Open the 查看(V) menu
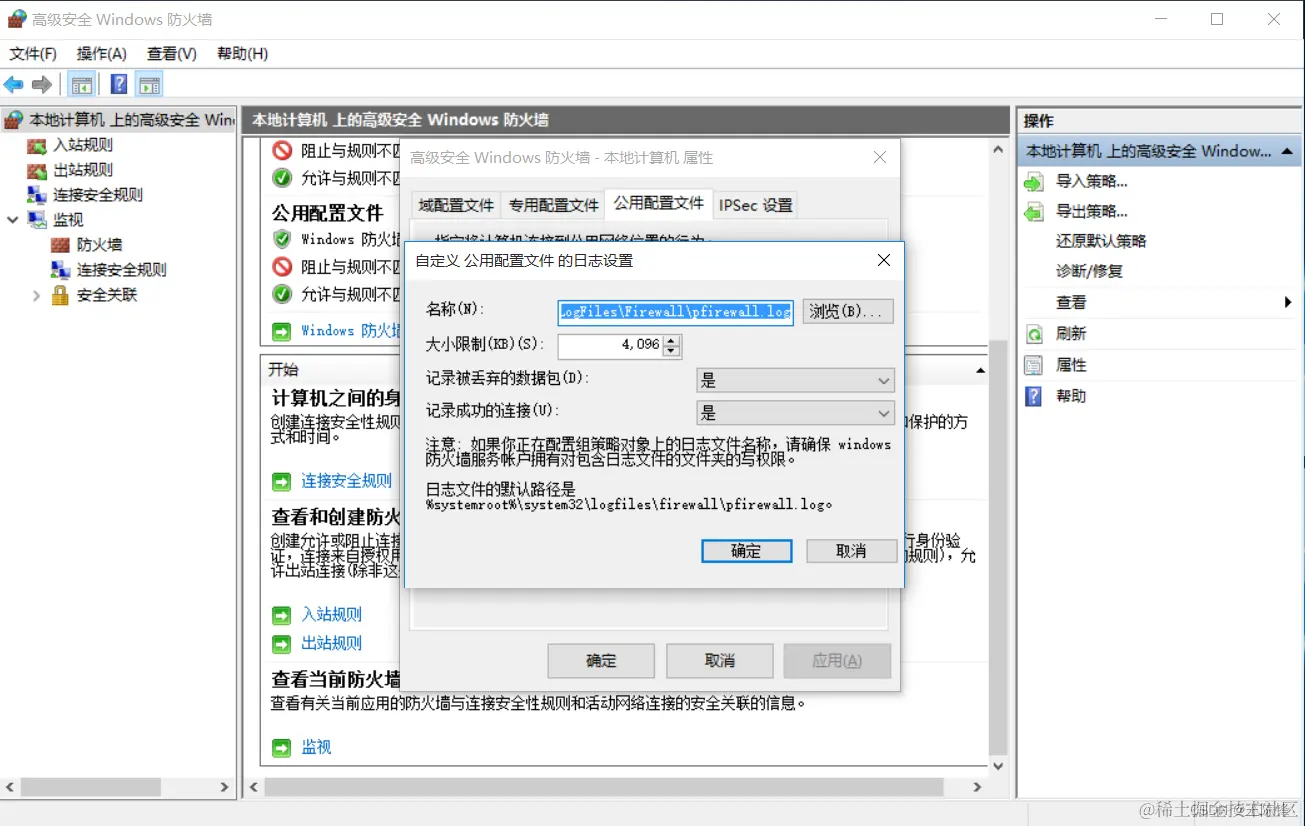 tap(172, 54)
